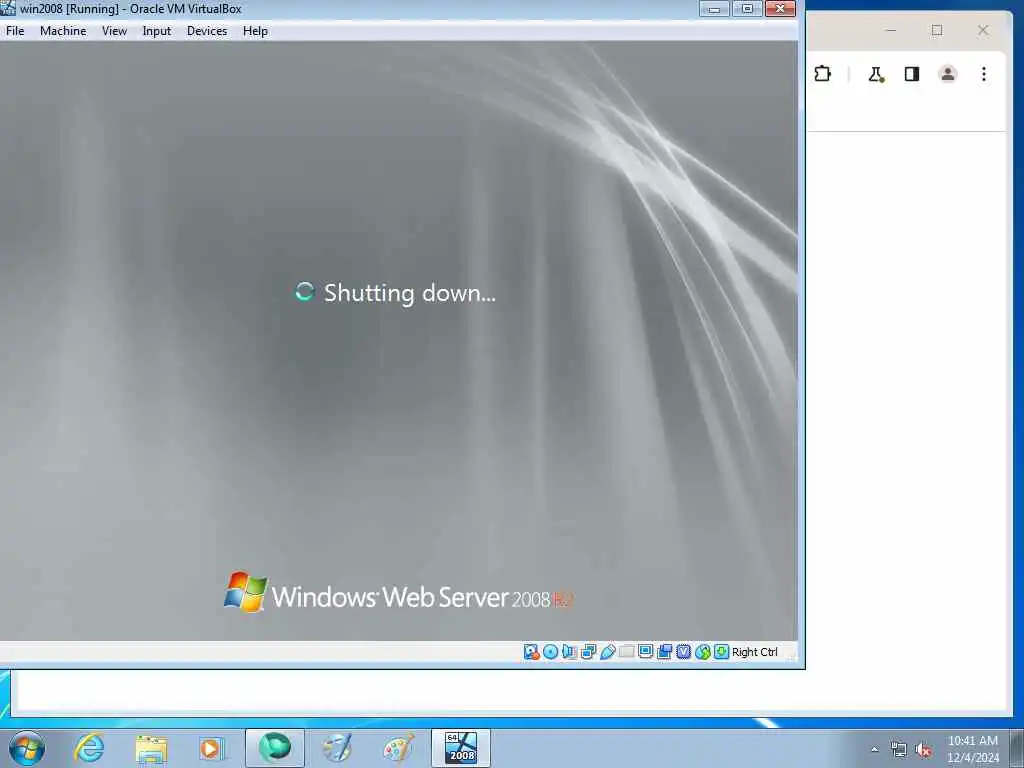Click the recording status icon
1024x768 pixels.
(664, 652)
